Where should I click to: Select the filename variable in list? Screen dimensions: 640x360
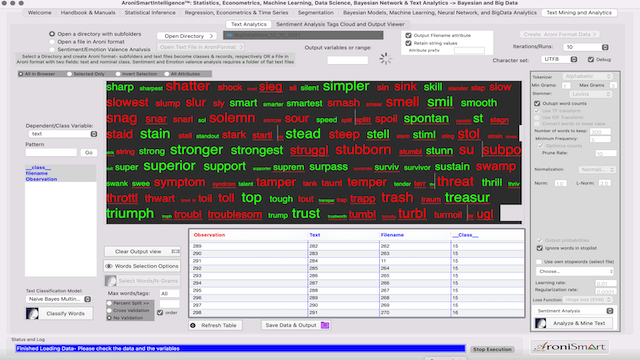pyautogui.click(x=37, y=173)
